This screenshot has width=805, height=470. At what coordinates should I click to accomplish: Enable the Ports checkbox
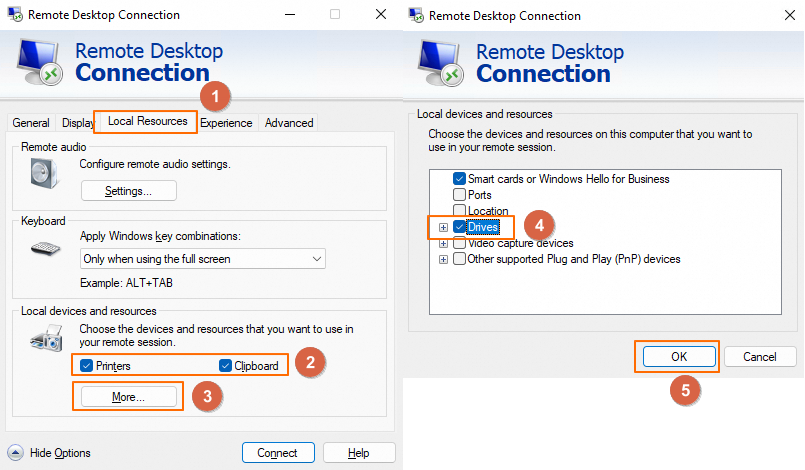click(459, 195)
